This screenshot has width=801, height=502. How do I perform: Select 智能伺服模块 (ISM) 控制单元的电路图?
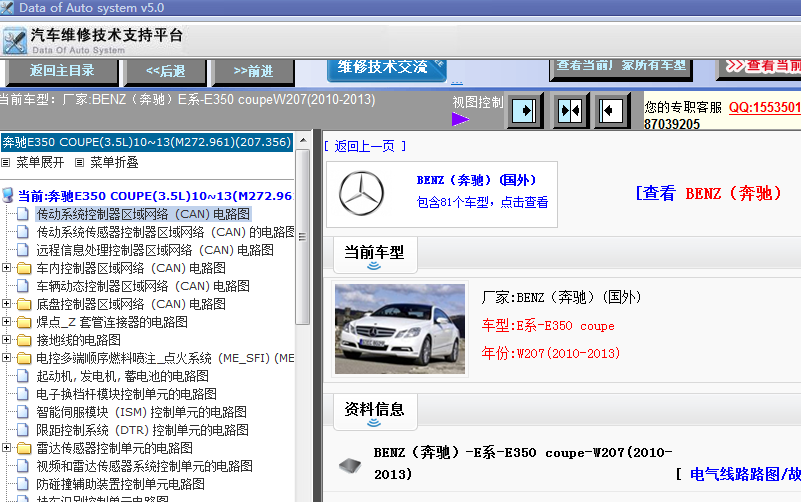click(142, 412)
